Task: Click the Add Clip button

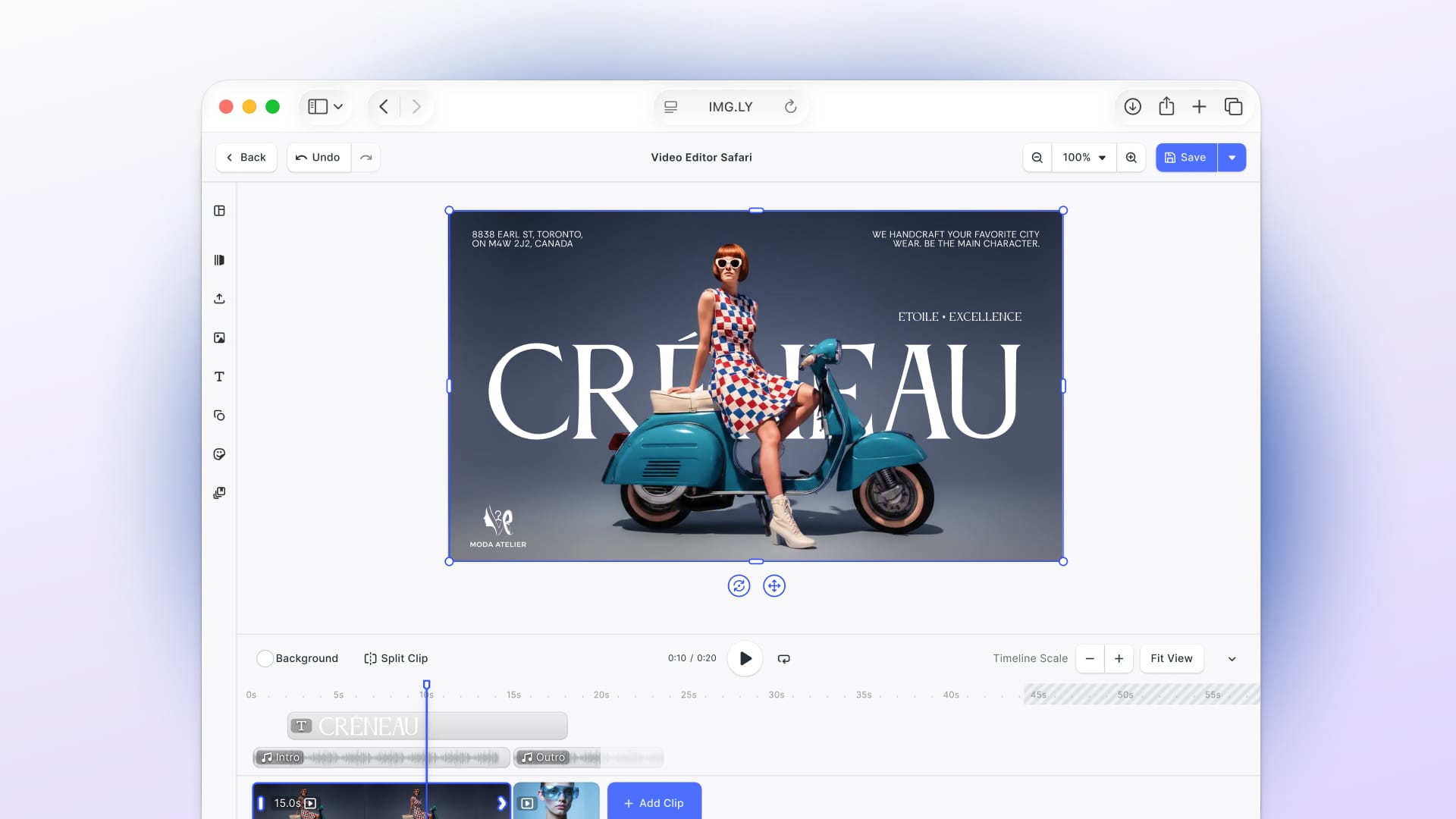Action: click(x=654, y=803)
